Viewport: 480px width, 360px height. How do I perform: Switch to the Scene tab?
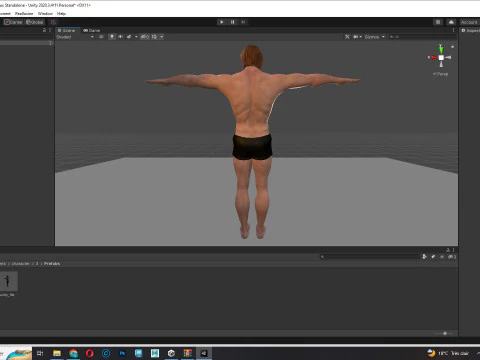67,30
